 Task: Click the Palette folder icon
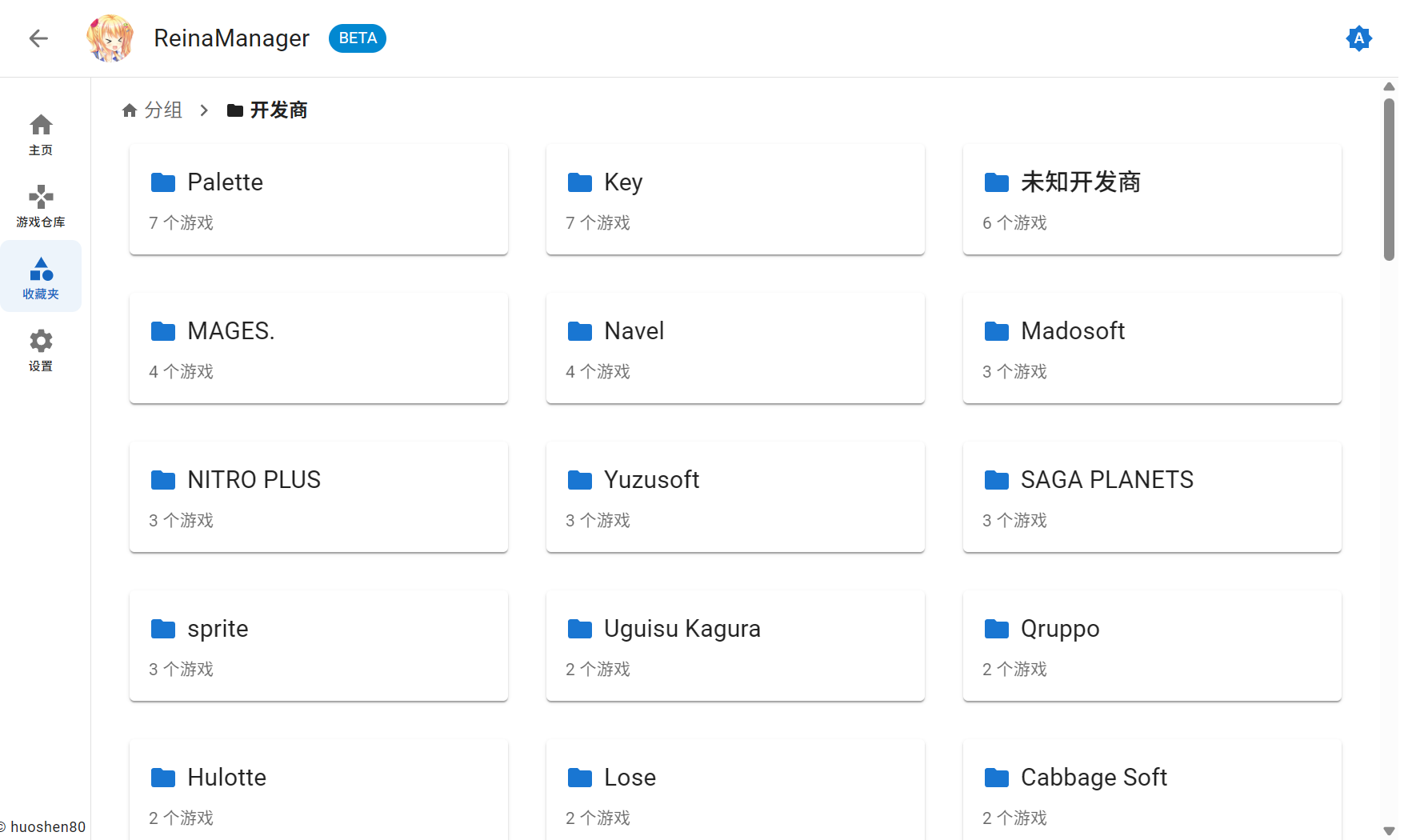[x=163, y=182]
